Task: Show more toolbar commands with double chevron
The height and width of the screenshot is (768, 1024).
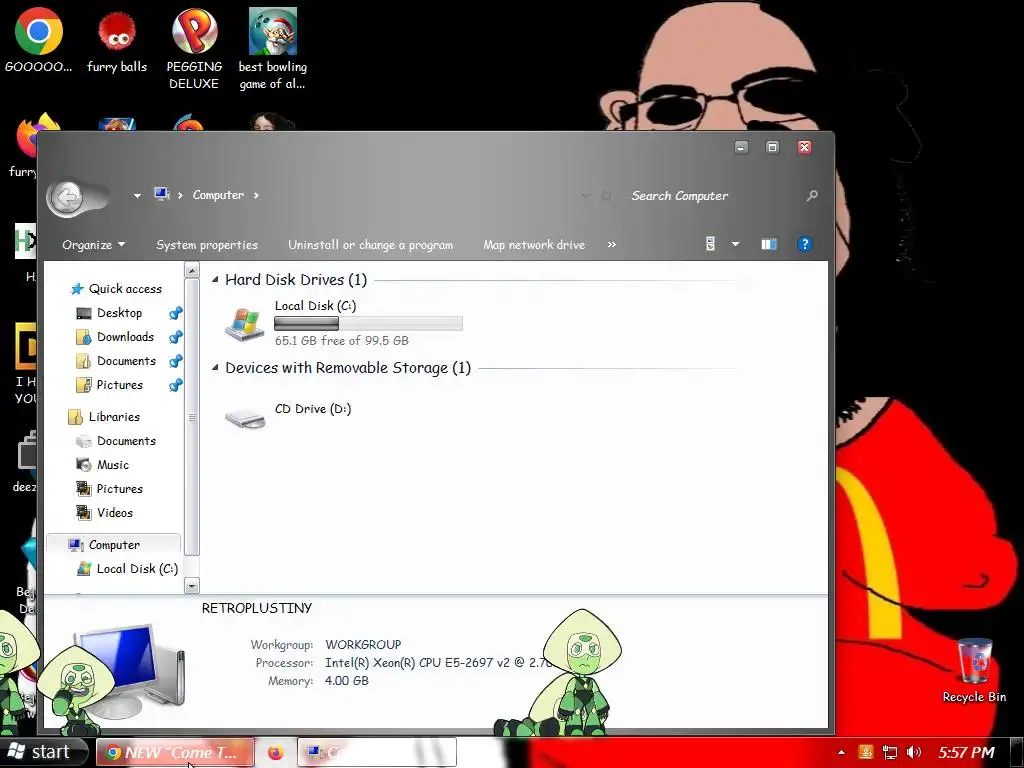Action: pyautogui.click(x=611, y=244)
